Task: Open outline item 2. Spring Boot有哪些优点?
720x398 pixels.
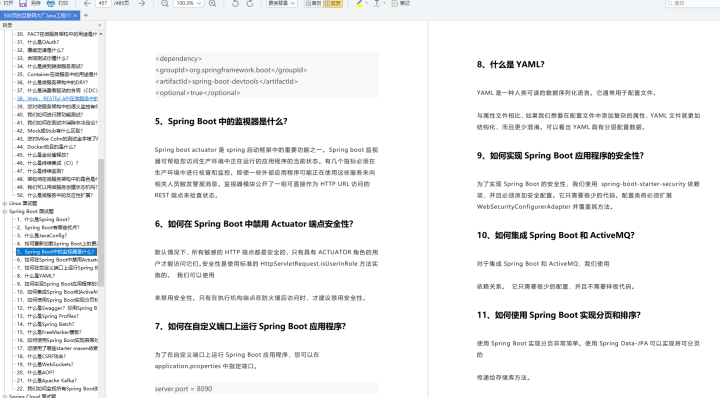Action: pyautogui.click(x=48, y=227)
